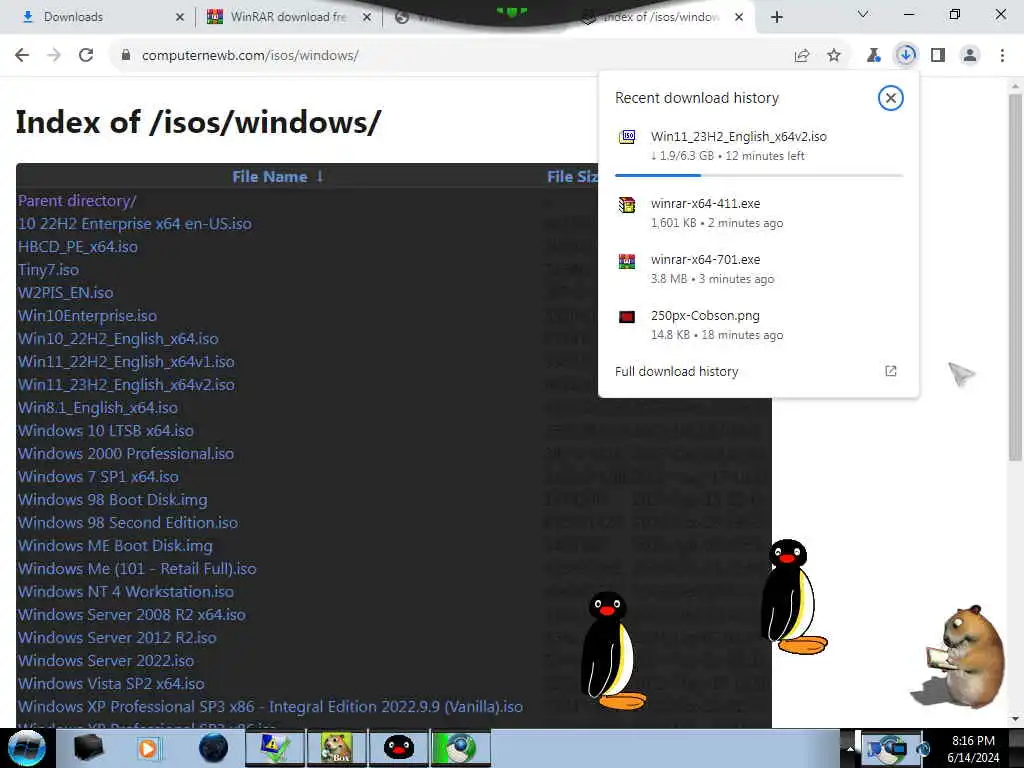This screenshot has width=1024, height=768.
Task: Download Windows ME Boot Disk.img
Action: [x=115, y=545]
